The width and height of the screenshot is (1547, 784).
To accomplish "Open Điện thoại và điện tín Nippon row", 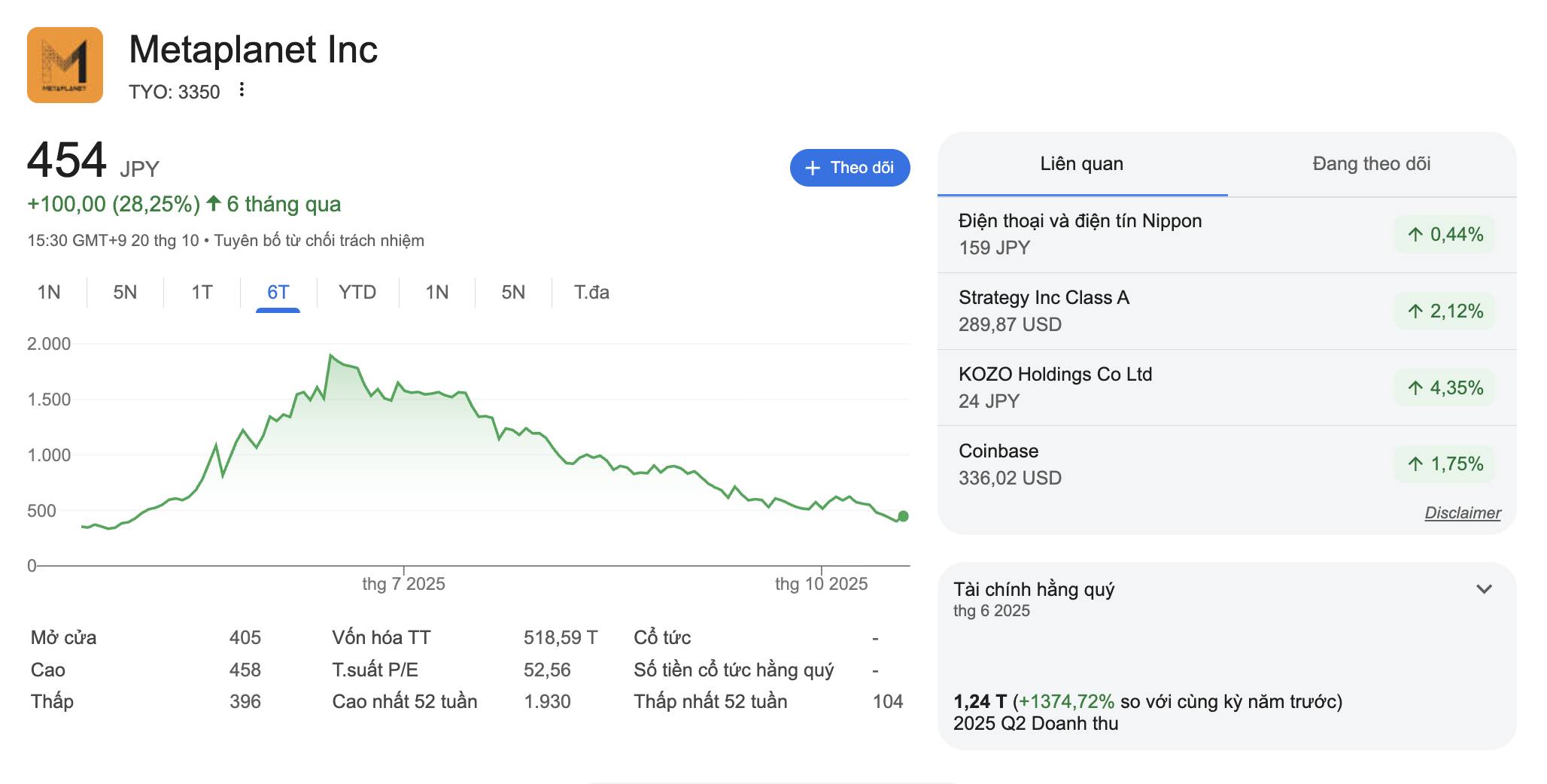I will pos(1080,221).
